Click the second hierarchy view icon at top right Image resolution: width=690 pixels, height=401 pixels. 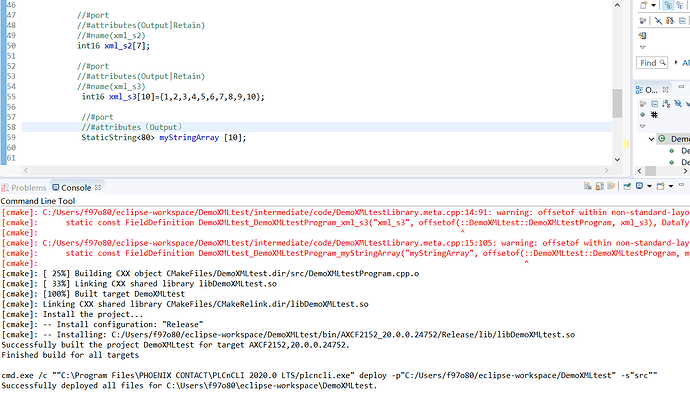point(680,5)
